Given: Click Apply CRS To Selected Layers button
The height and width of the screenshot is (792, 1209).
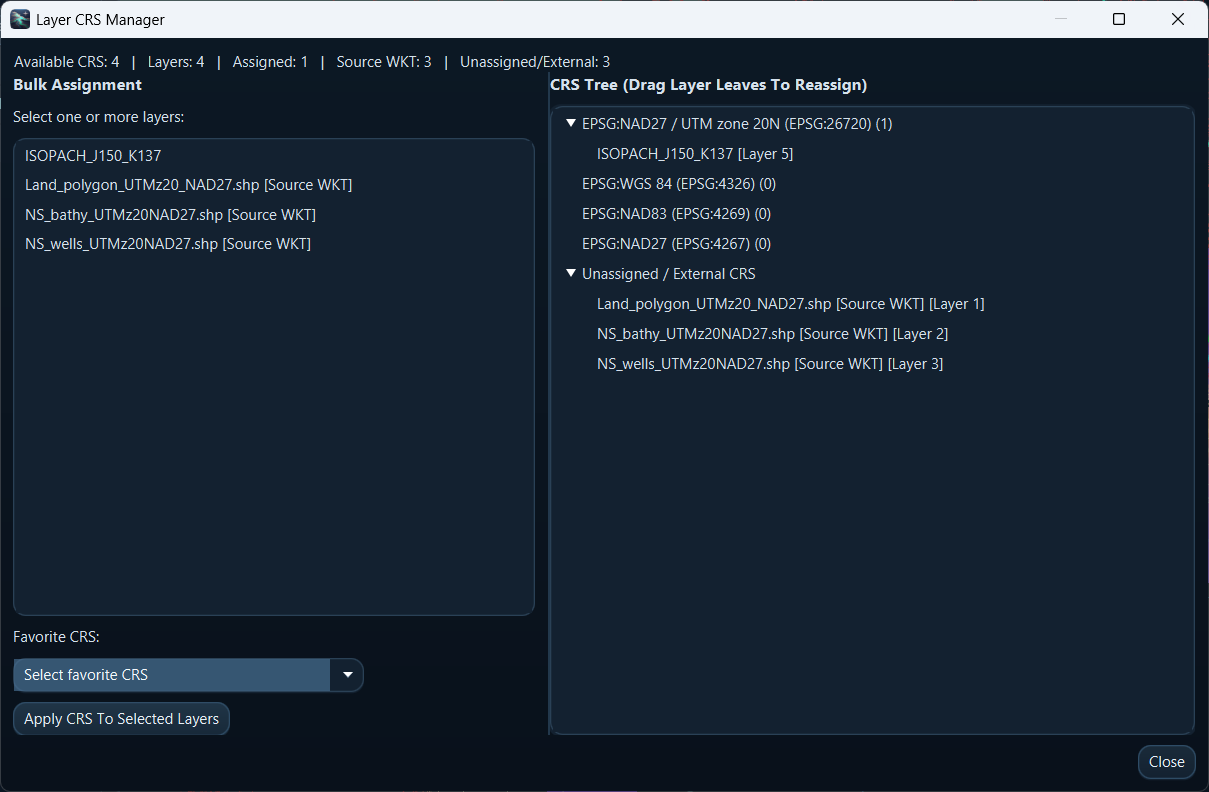Looking at the screenshot, I should click(x=121, y=719).
